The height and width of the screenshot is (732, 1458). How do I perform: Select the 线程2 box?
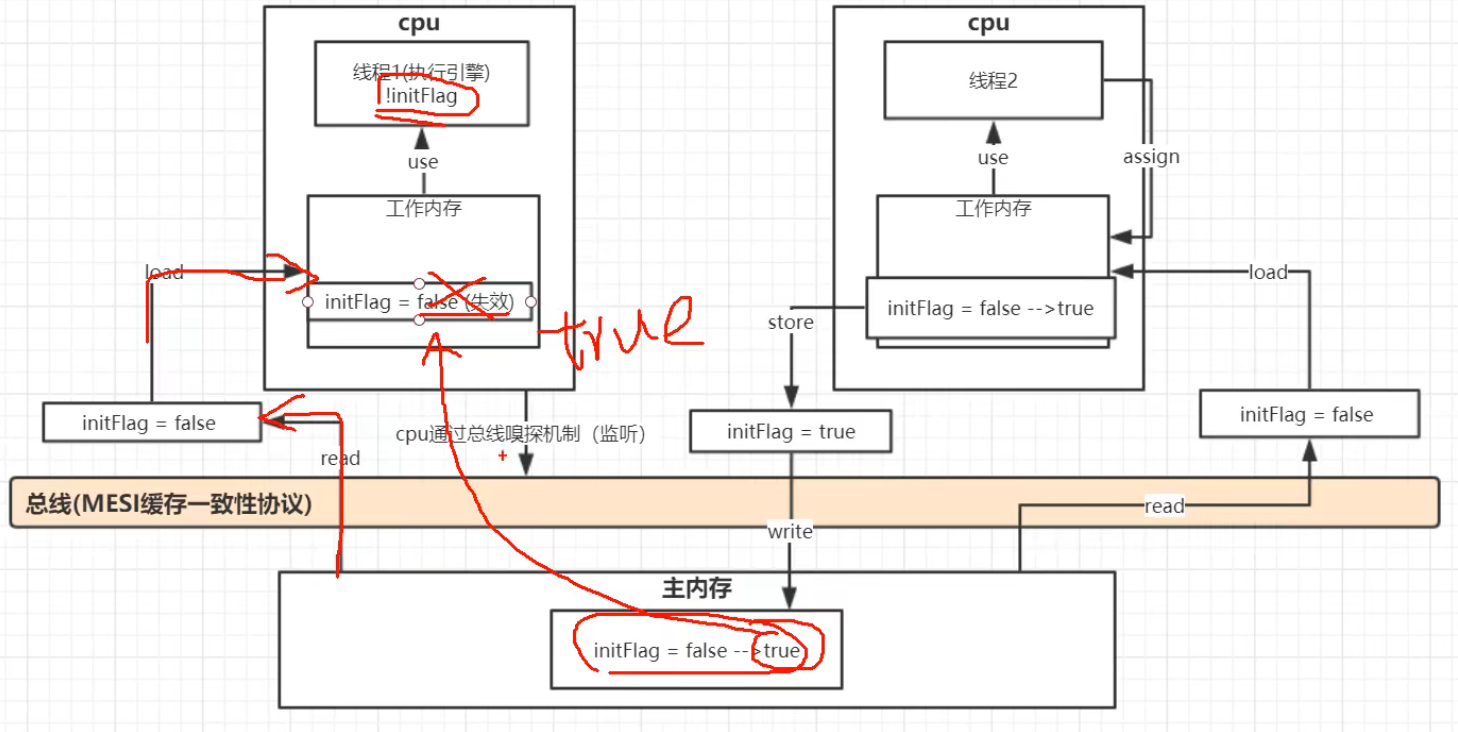(x=992, y=82)
